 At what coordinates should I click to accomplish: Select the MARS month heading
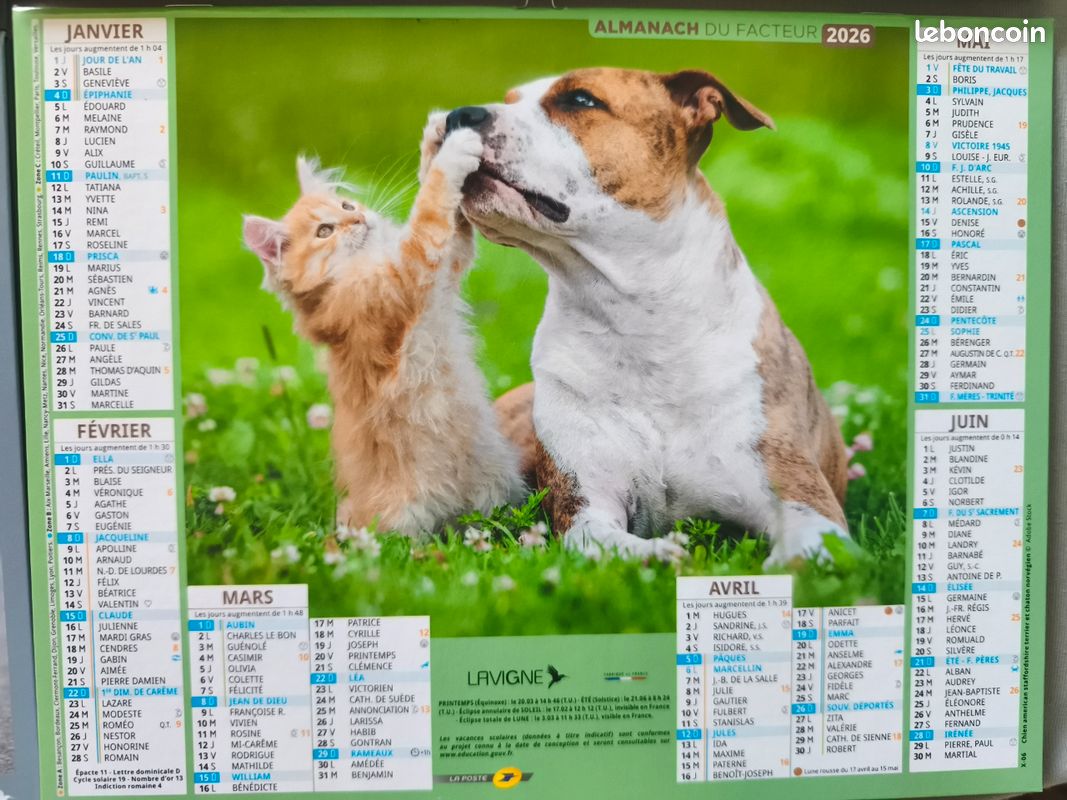pos(248,597)
